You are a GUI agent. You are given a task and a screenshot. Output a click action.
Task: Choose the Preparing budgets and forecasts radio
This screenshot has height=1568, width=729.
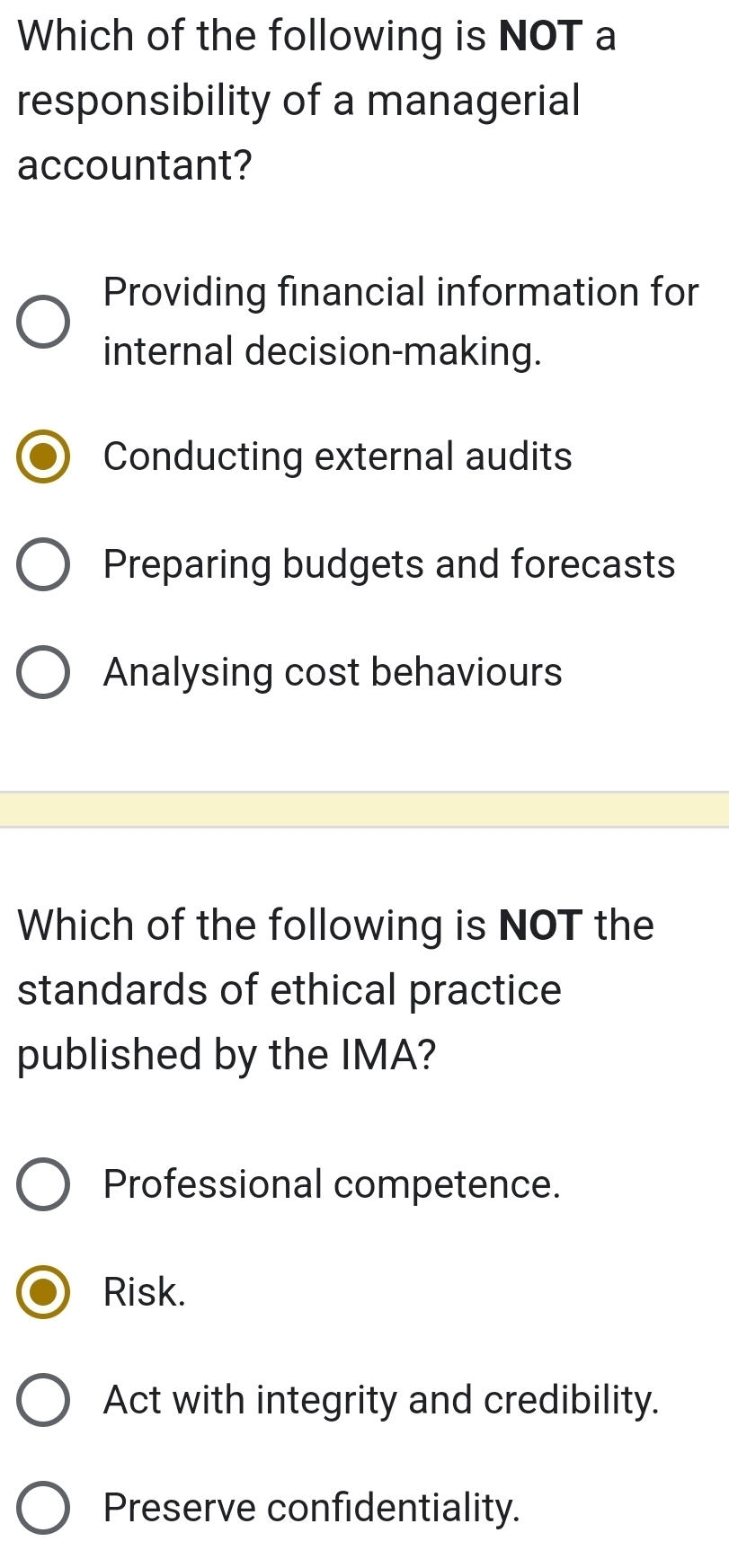click(x=43, y=564)
